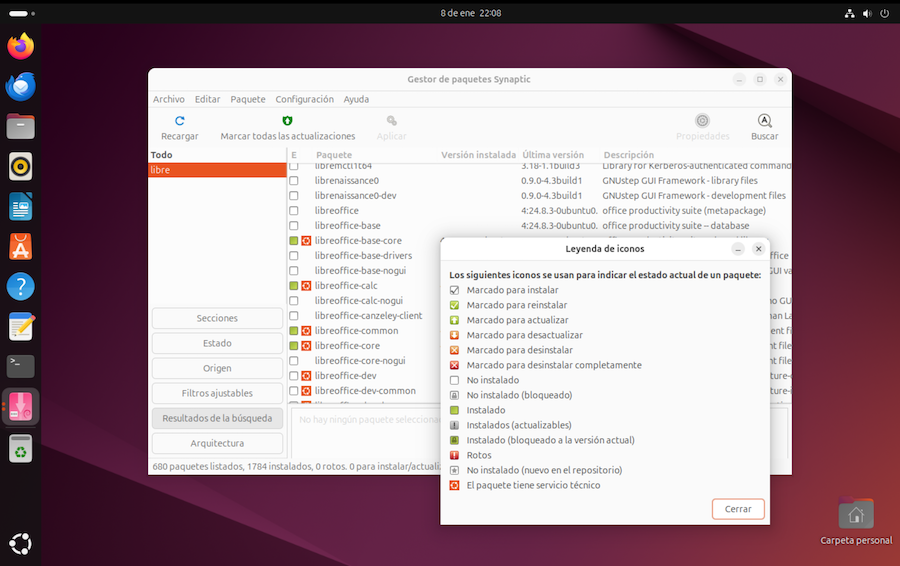The width and height of the screenshot is (900, 566).
Task: Launch Thunderbird mail from the dock
Action: point(21,87)
